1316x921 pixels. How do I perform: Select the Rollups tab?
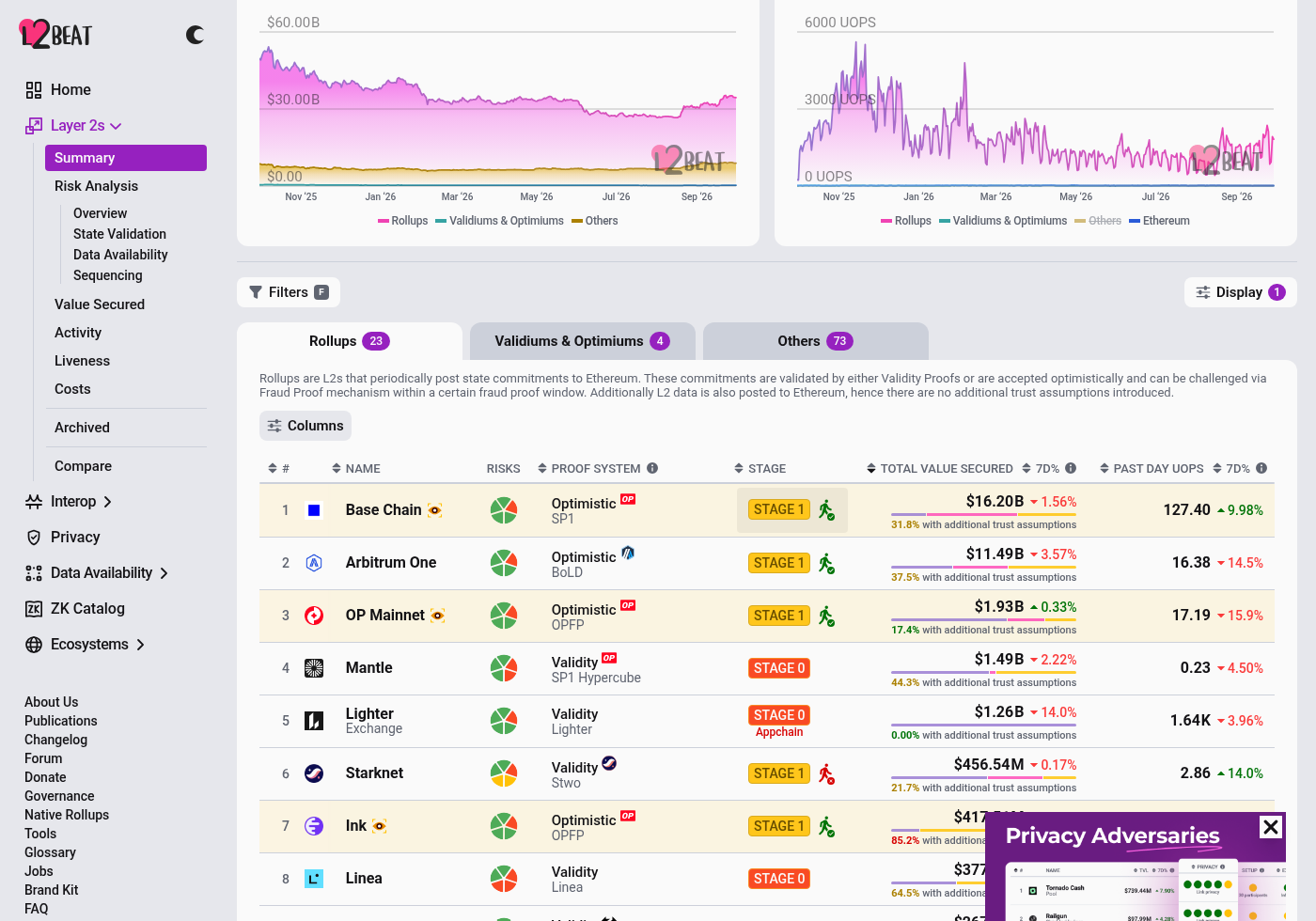[x=350, y=341]
